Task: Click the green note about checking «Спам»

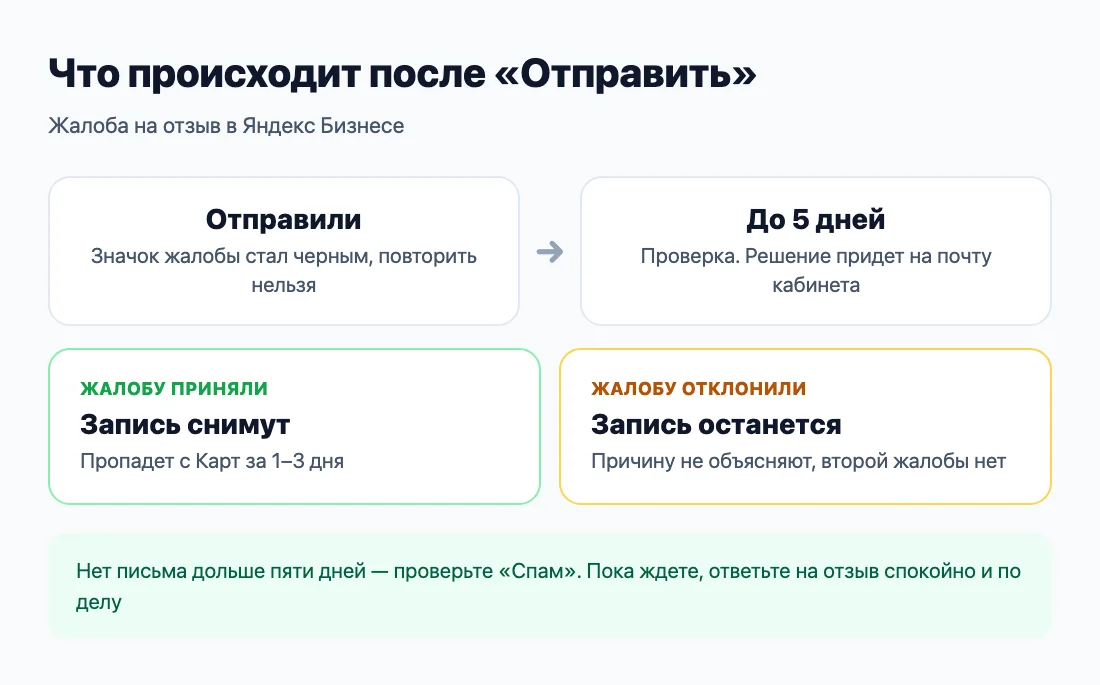Action: (x=549, y=586)
